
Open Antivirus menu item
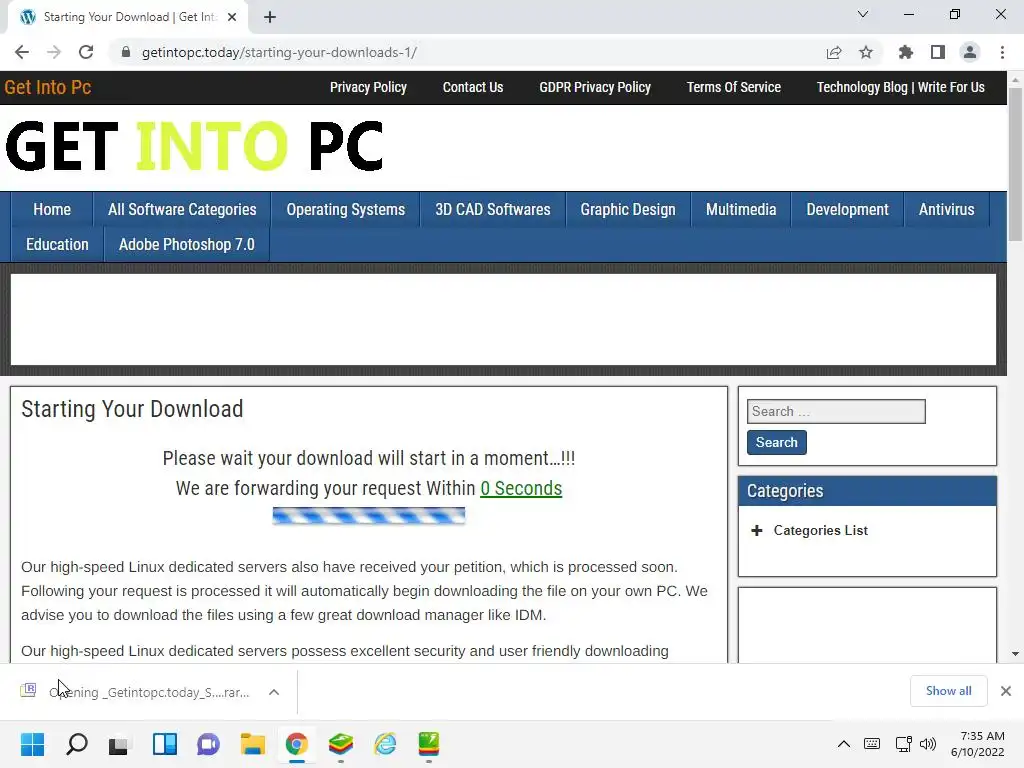tap(946, 210)
